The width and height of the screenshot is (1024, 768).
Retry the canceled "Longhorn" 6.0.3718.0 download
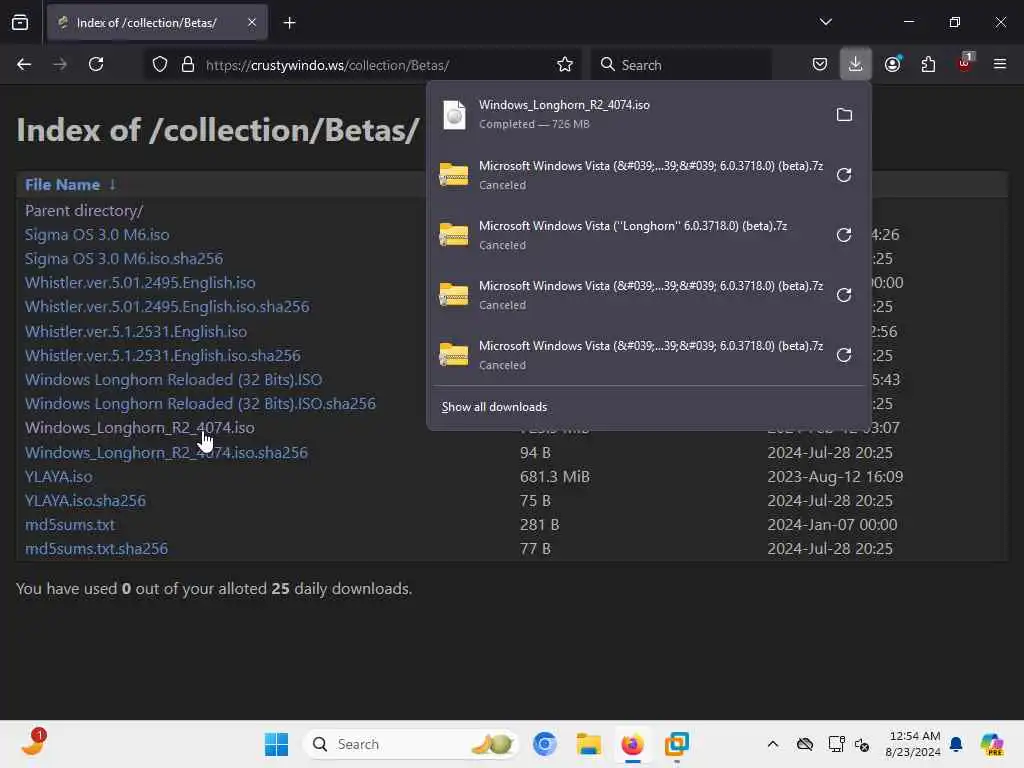(844, 235)
